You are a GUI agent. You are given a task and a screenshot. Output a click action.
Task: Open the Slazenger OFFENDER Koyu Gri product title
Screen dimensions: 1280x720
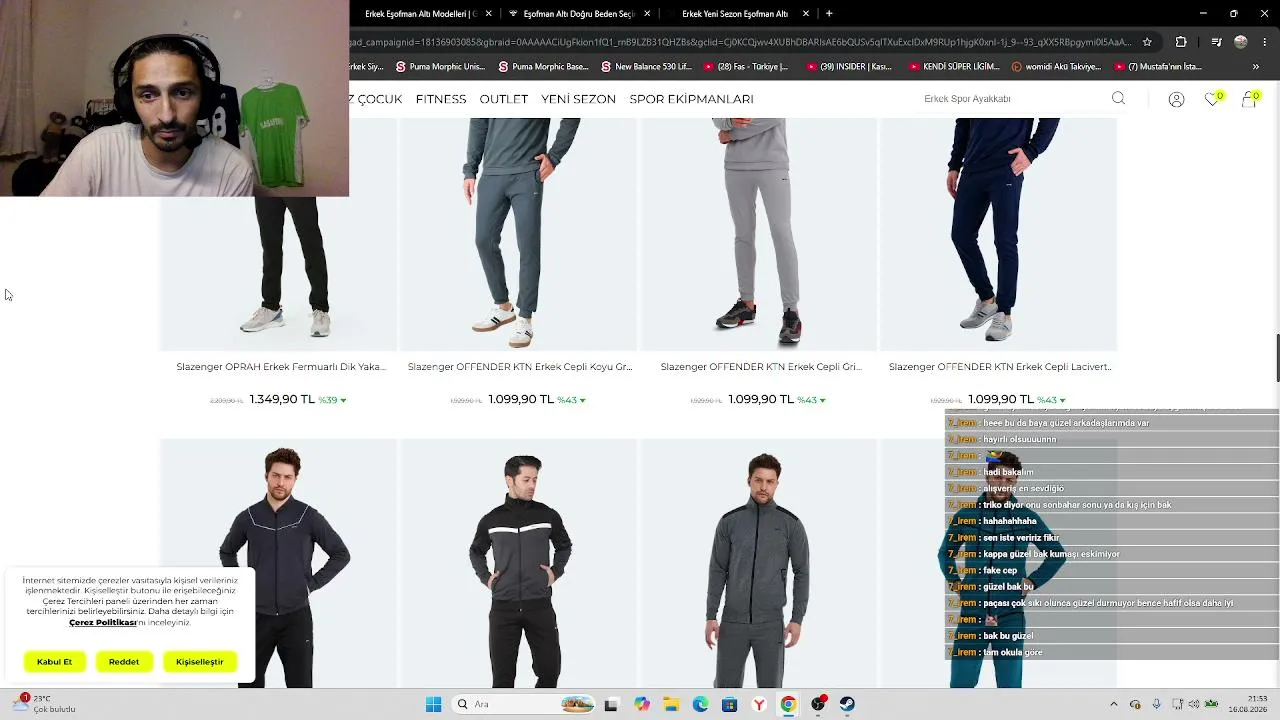point(520,367)
